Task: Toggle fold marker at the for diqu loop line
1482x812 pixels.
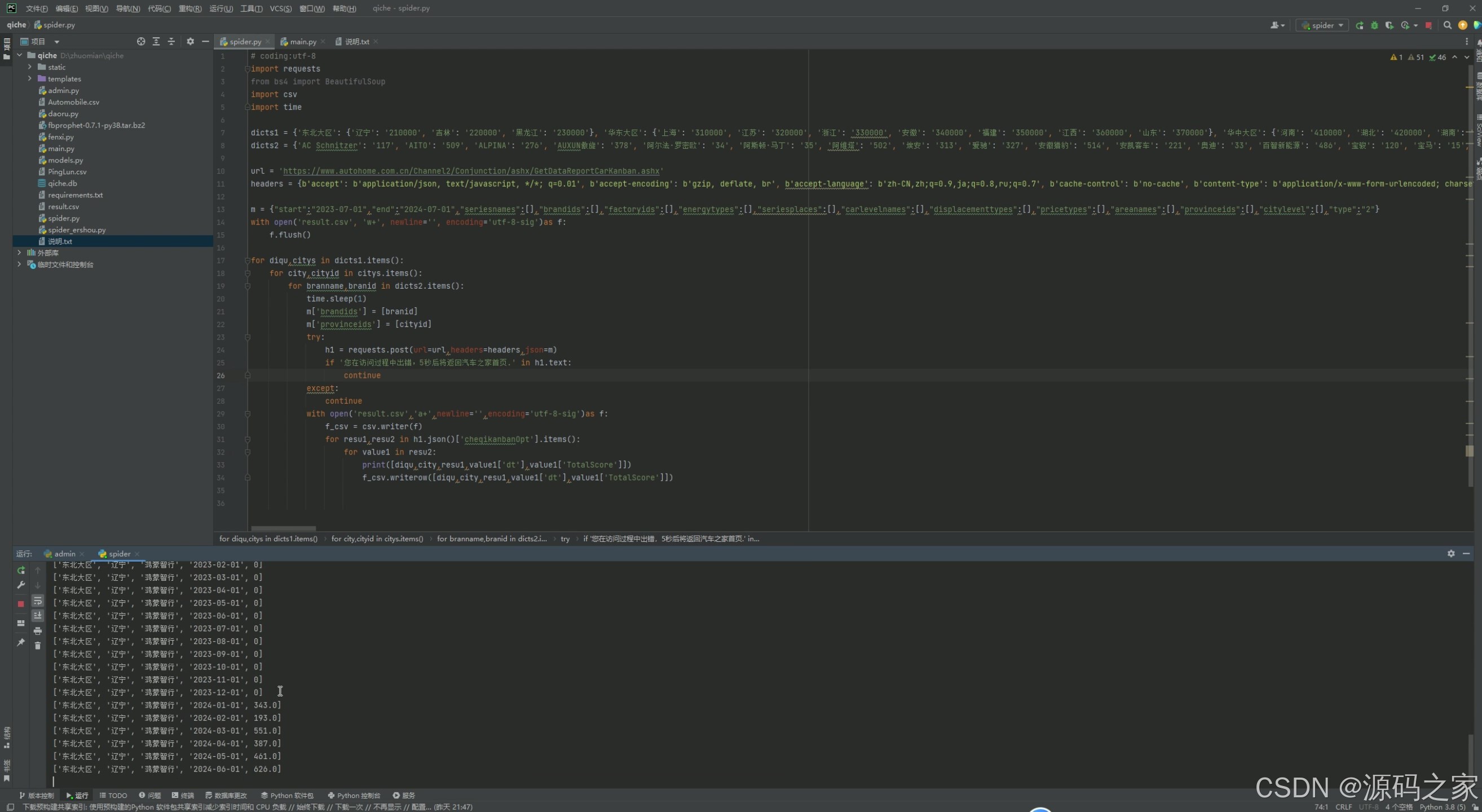Action: point(248,261)
